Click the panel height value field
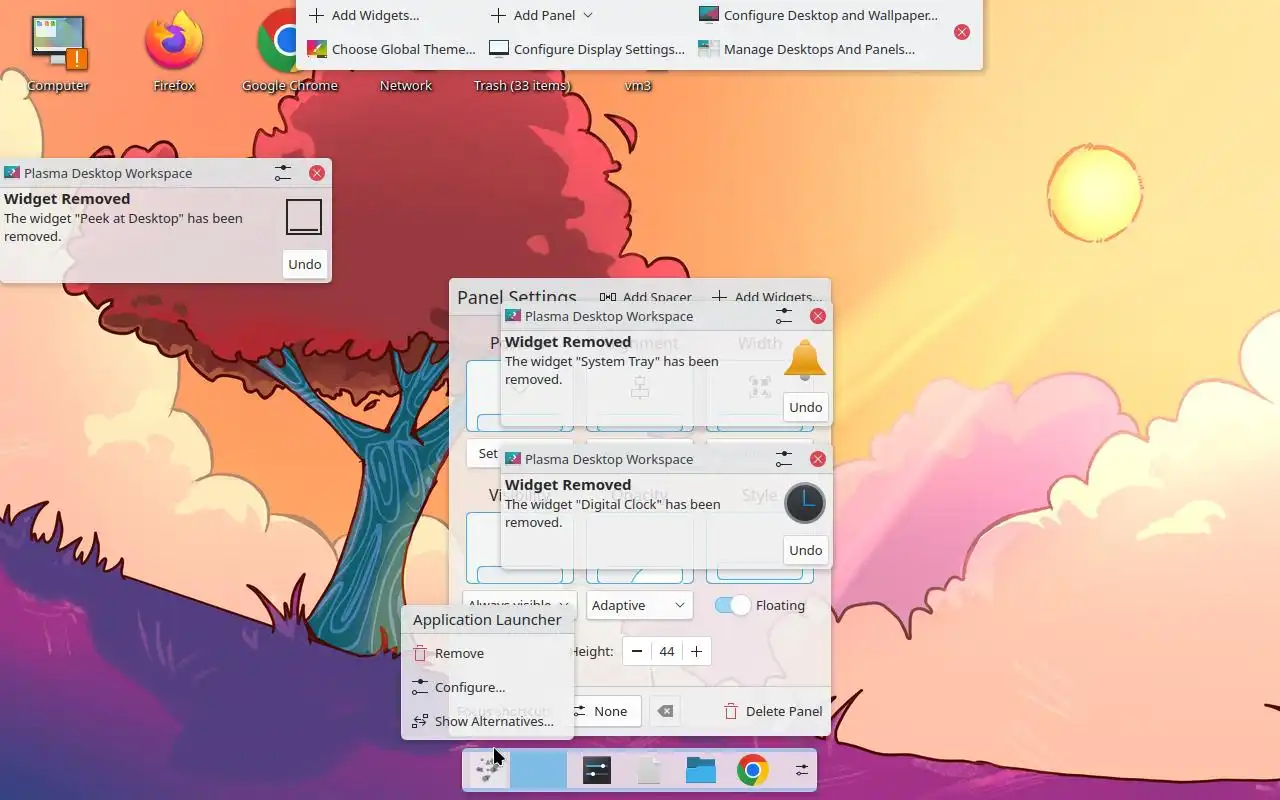This screenshot has width=1280, height=800. tap(667, 651)
